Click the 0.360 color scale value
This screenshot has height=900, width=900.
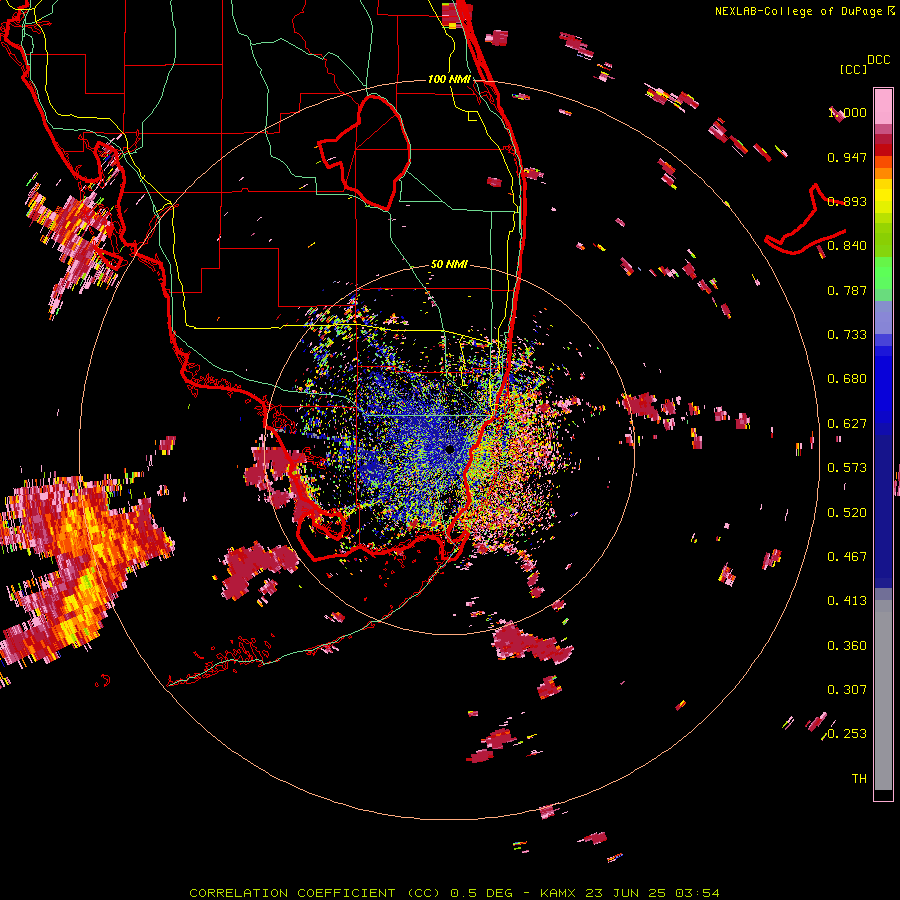point(847,646)
